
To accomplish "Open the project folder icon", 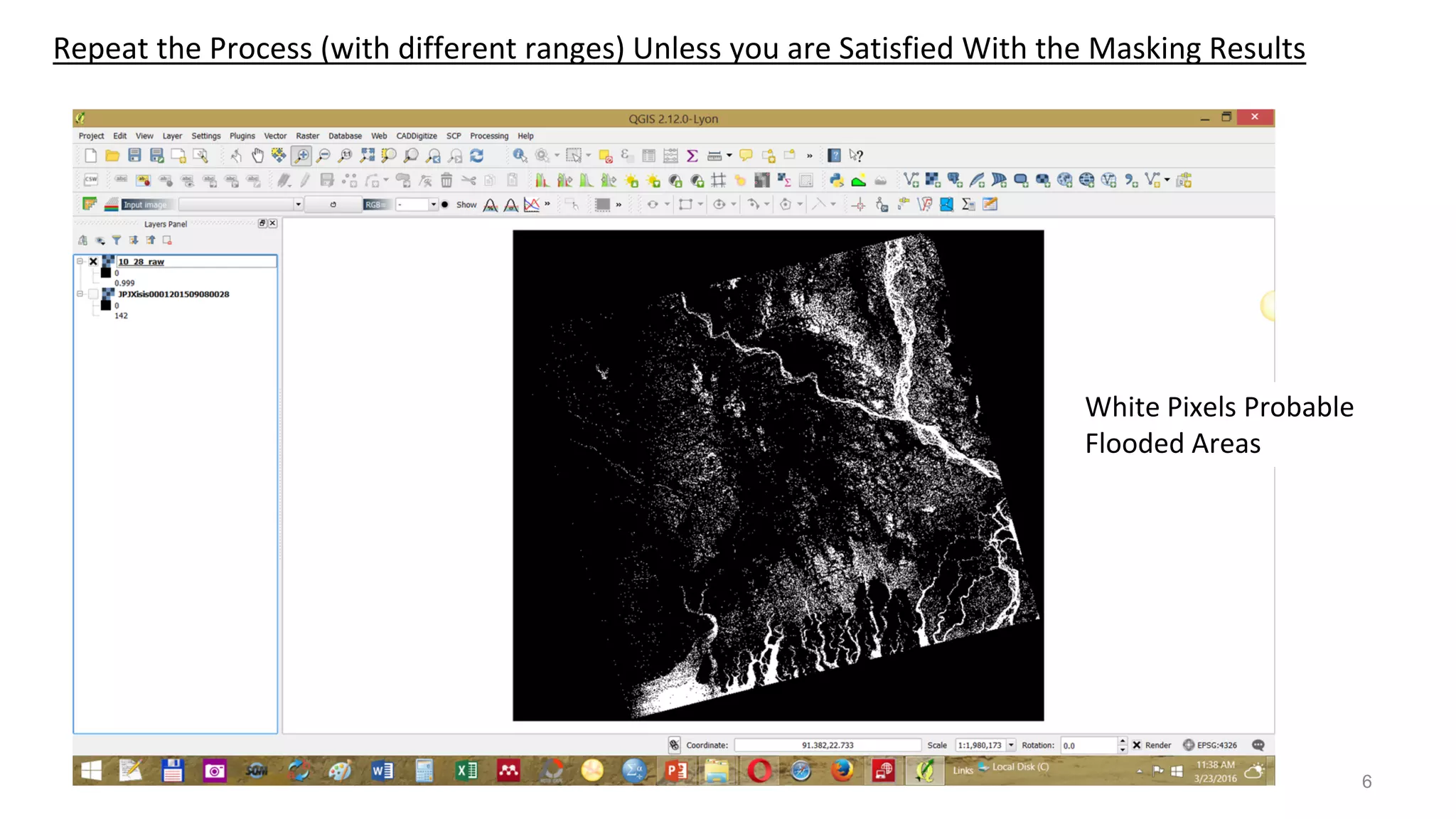I will tap(112, 156).
